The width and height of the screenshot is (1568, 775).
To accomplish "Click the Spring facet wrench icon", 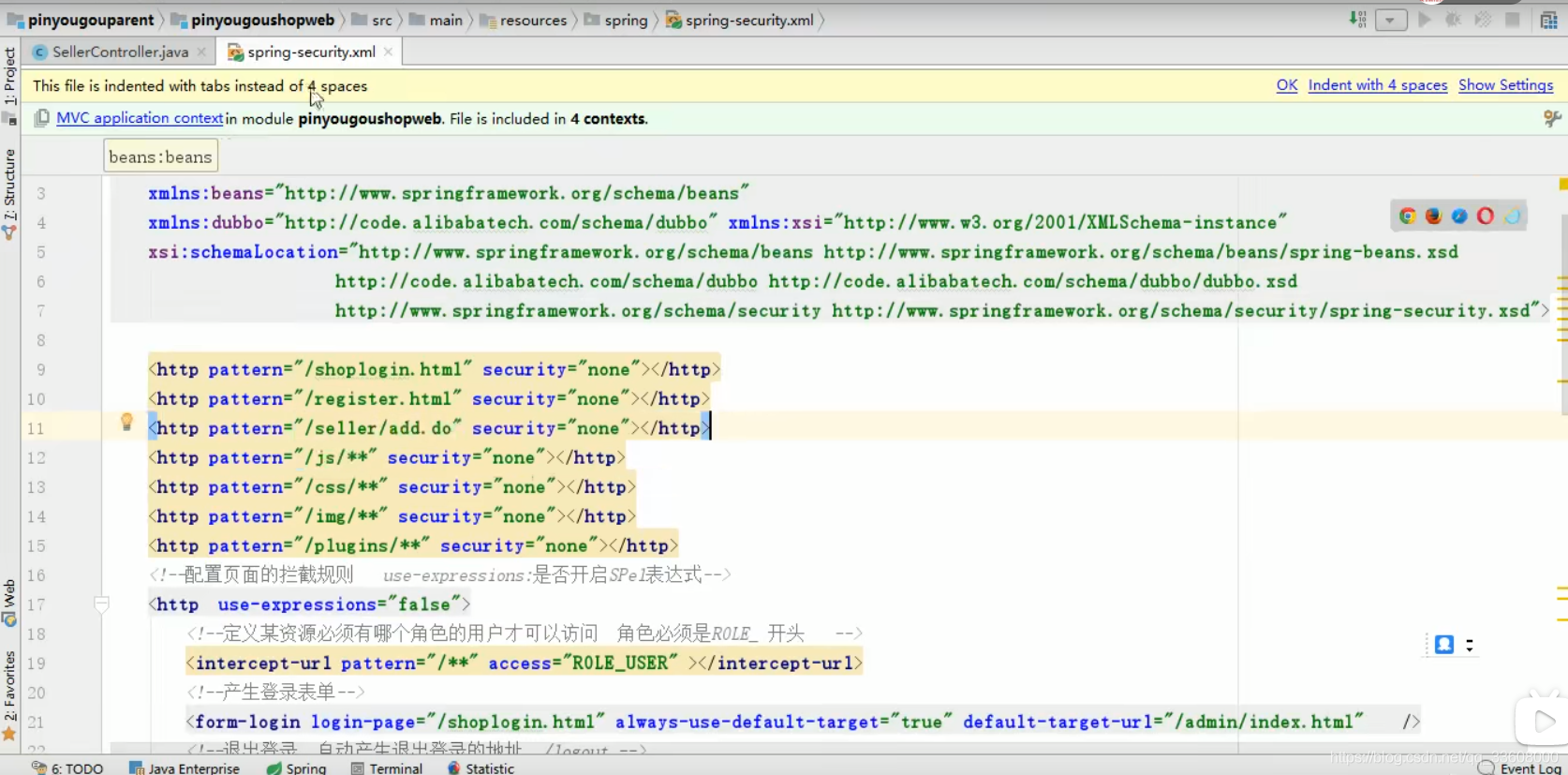I will click(1552, 118).
